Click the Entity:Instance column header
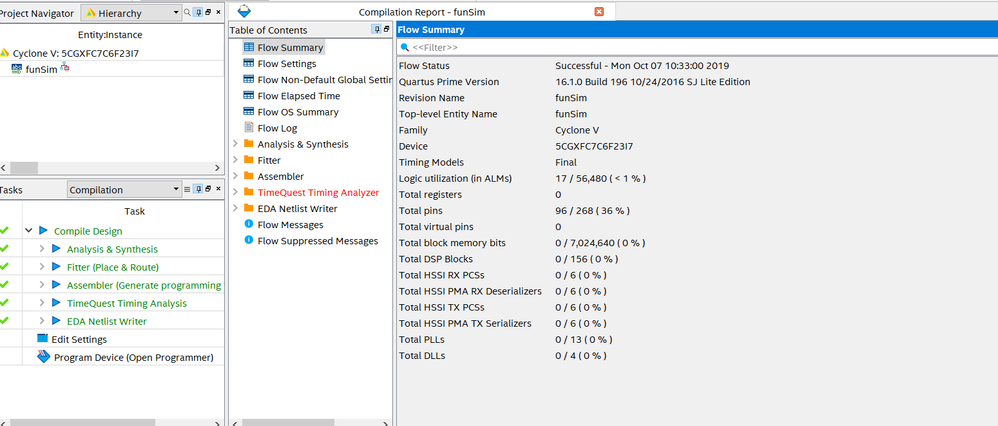Viewport: 998px width, 426px height. point(109,34)
